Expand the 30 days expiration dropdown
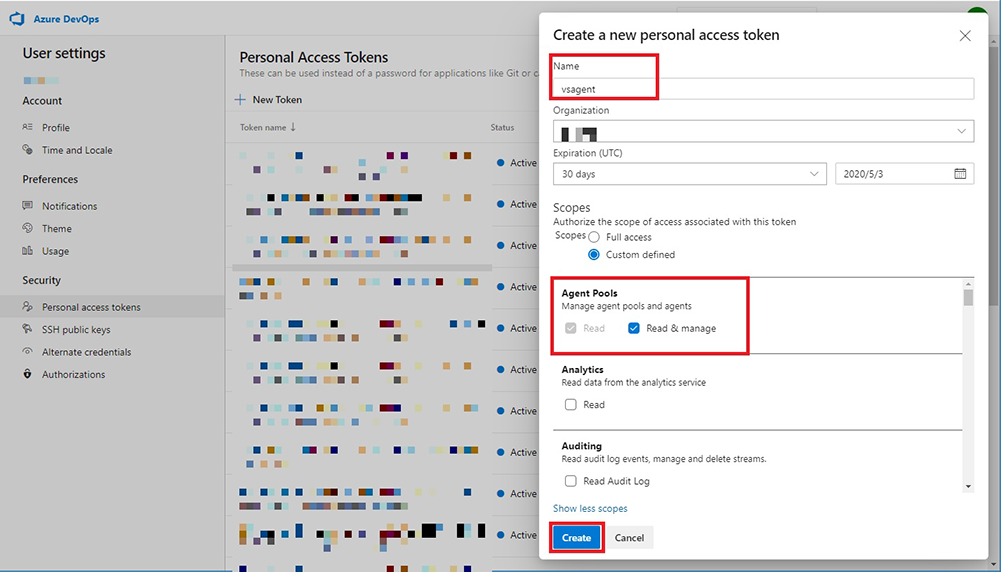This screenshot has height=572, width=1001. point(689,174)
